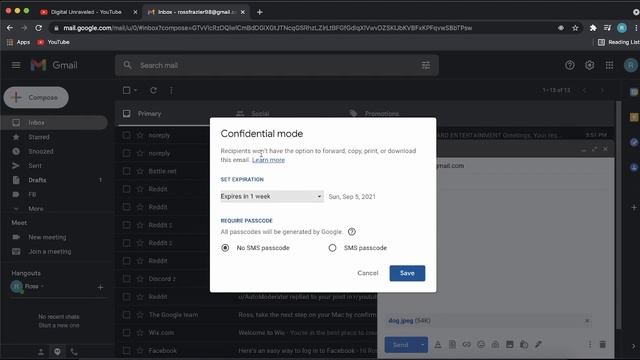Save the confidential mode settings

point(407,273)
